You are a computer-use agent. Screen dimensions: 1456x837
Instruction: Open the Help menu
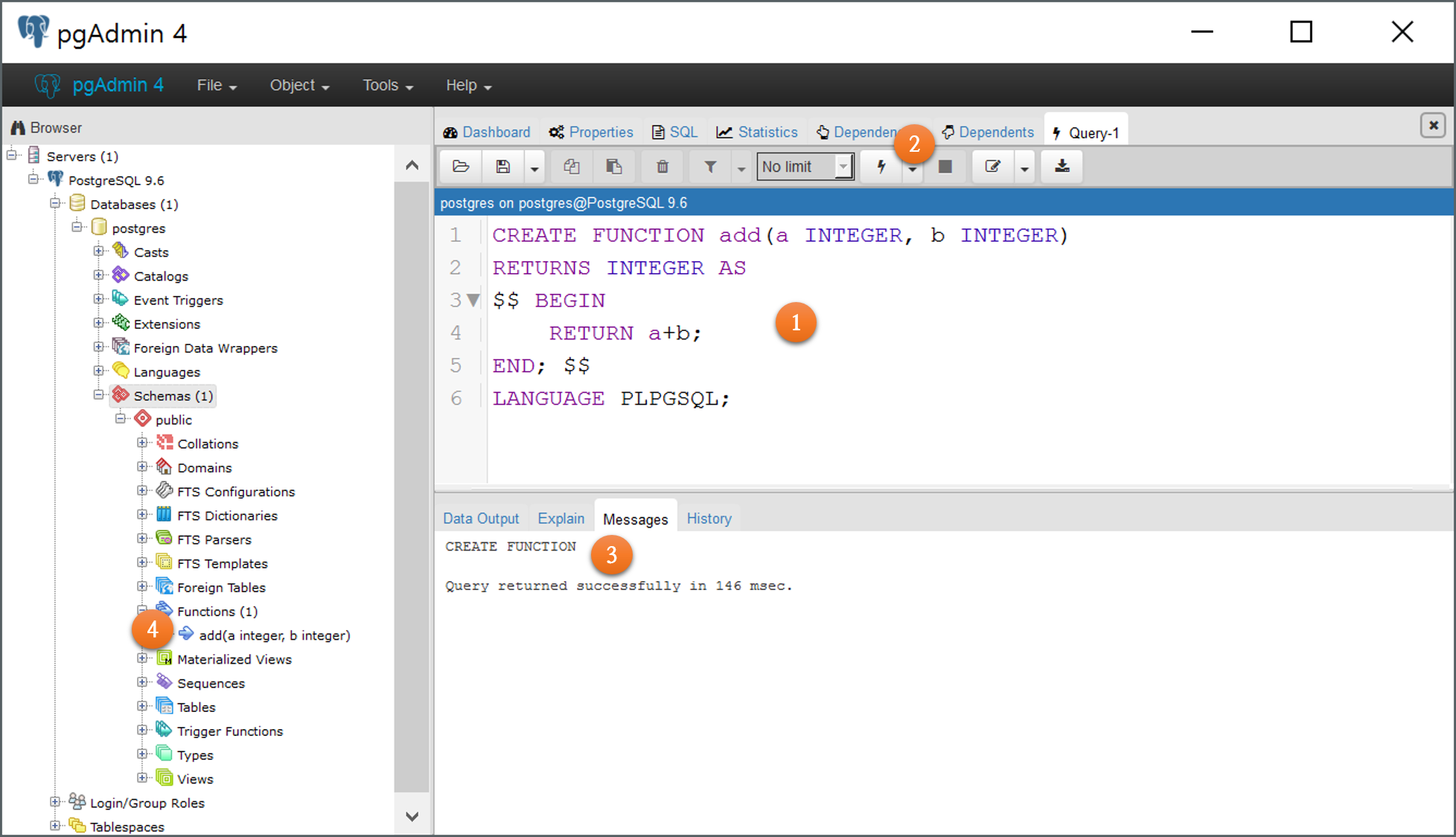click(x=469, y=86)
